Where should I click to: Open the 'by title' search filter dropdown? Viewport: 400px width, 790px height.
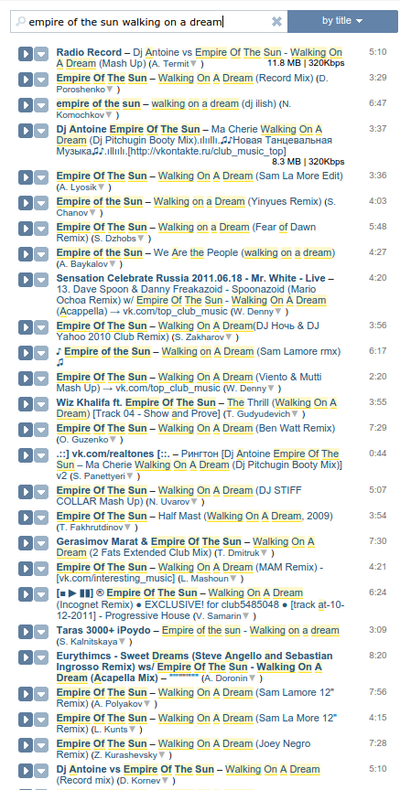[x=343, y=21]
